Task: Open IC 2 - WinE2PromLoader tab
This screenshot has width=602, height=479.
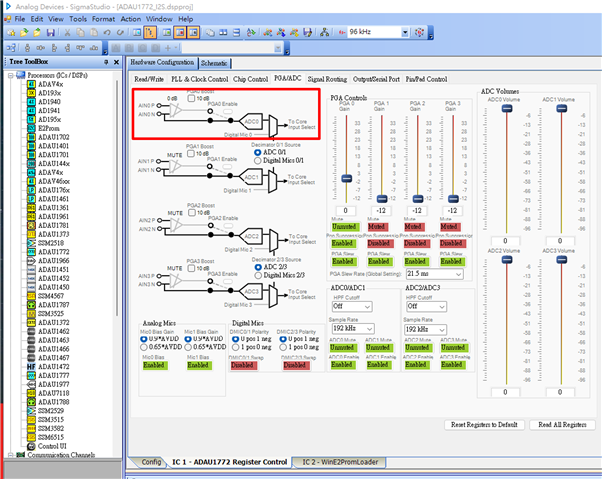Action: (340, 462)
